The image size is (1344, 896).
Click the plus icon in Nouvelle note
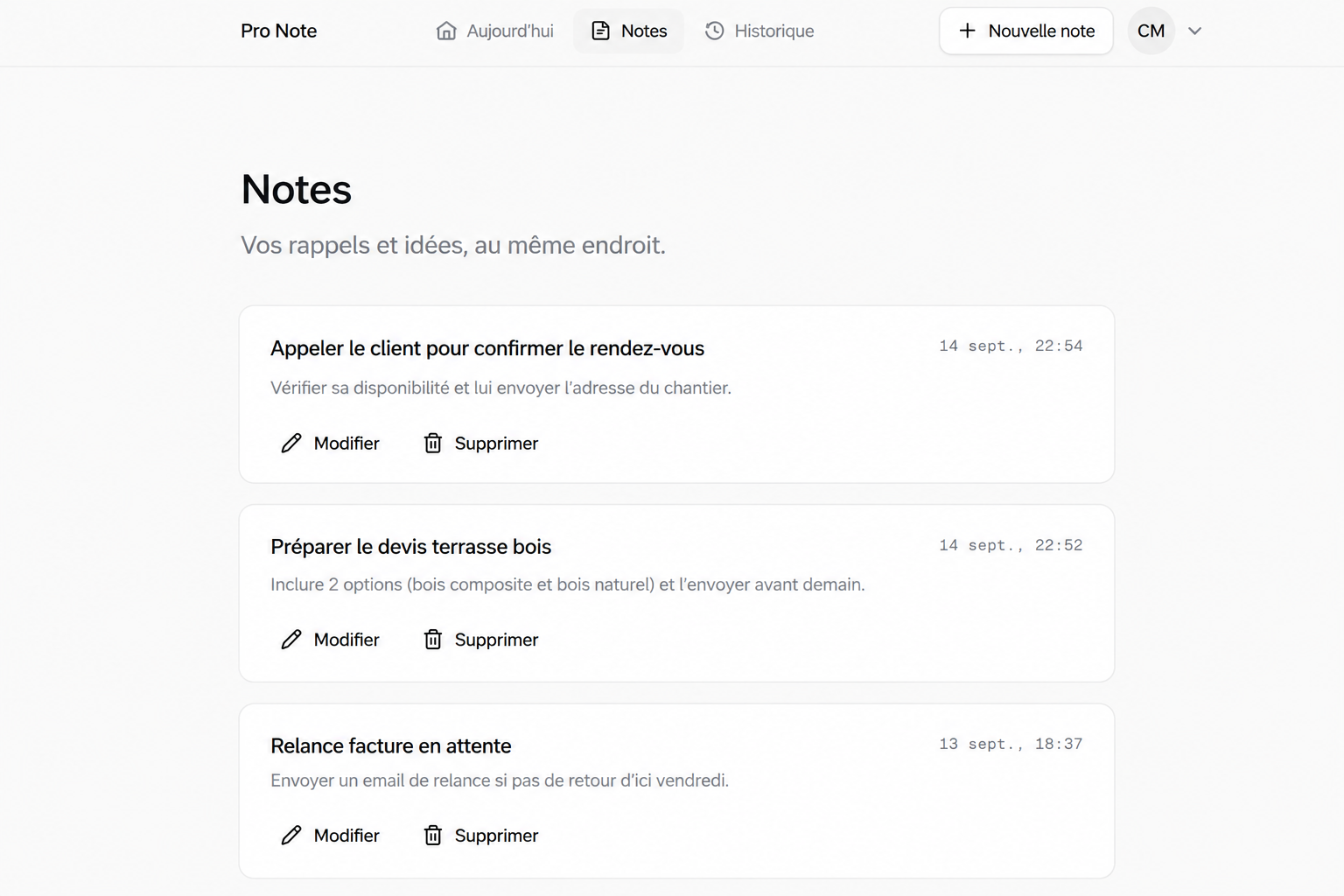coord(967,31)
